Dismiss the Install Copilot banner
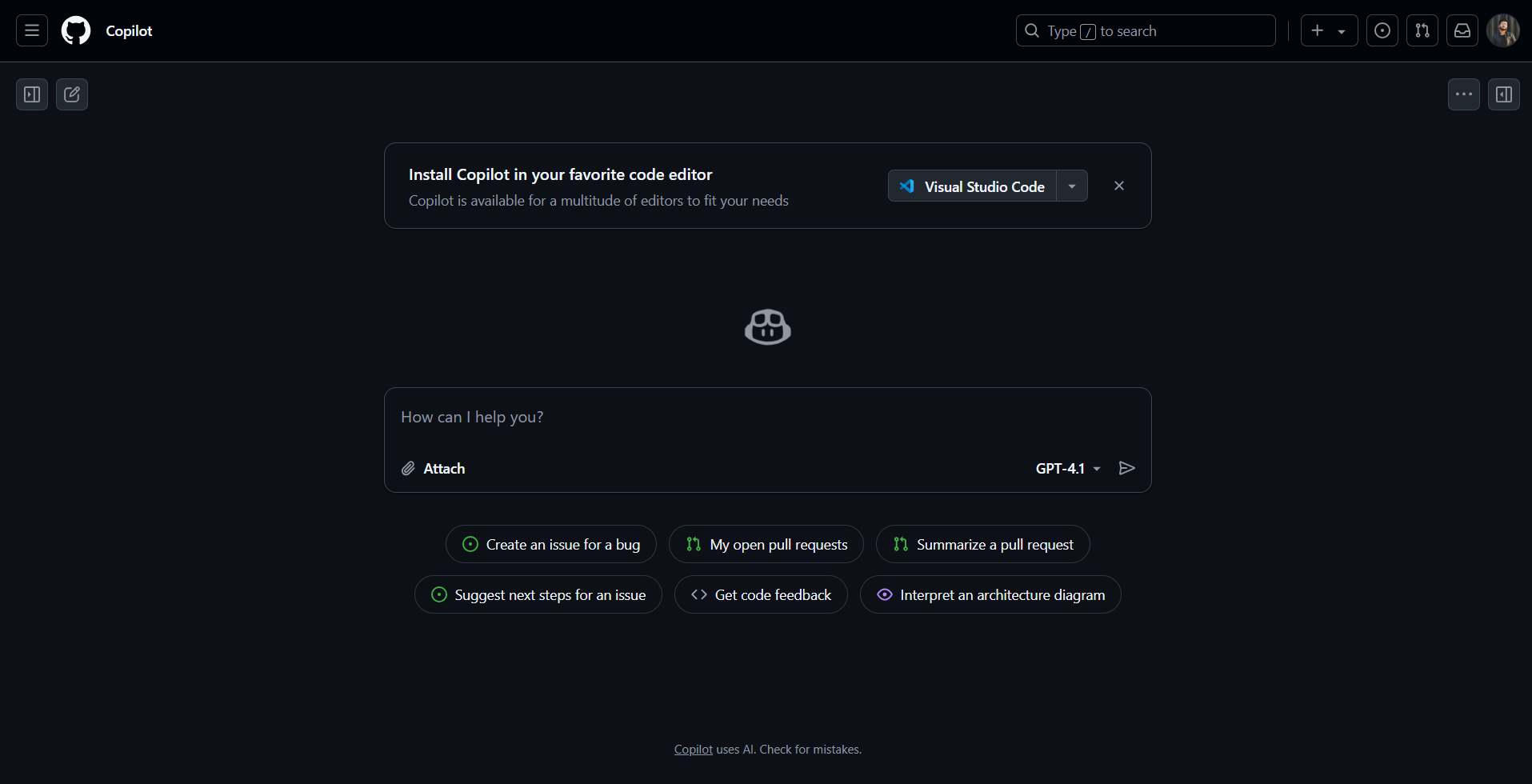The image size is (1532, 784). [1119, 186]
